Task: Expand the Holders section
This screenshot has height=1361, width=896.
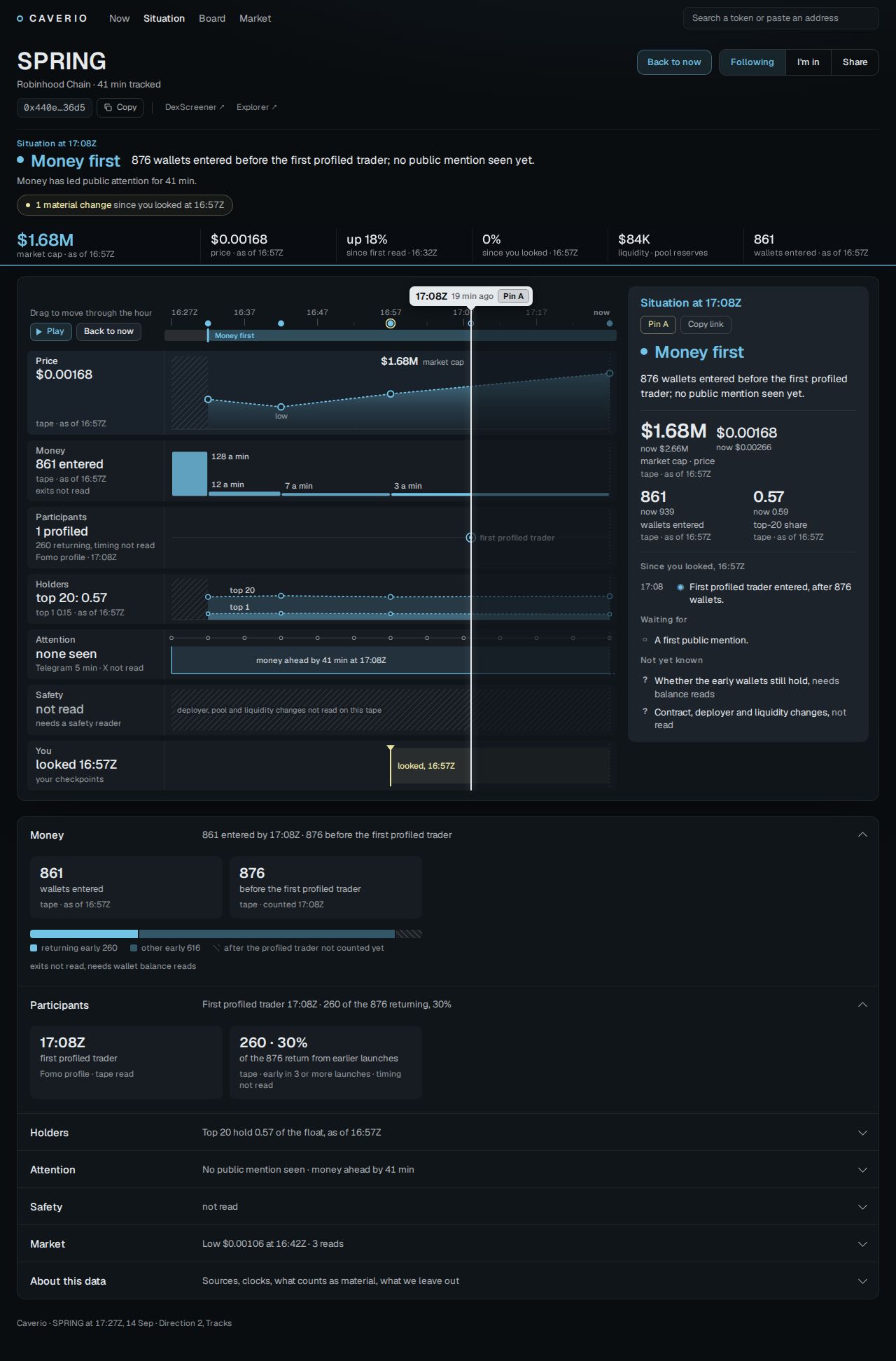Action: coord(862,1133)
